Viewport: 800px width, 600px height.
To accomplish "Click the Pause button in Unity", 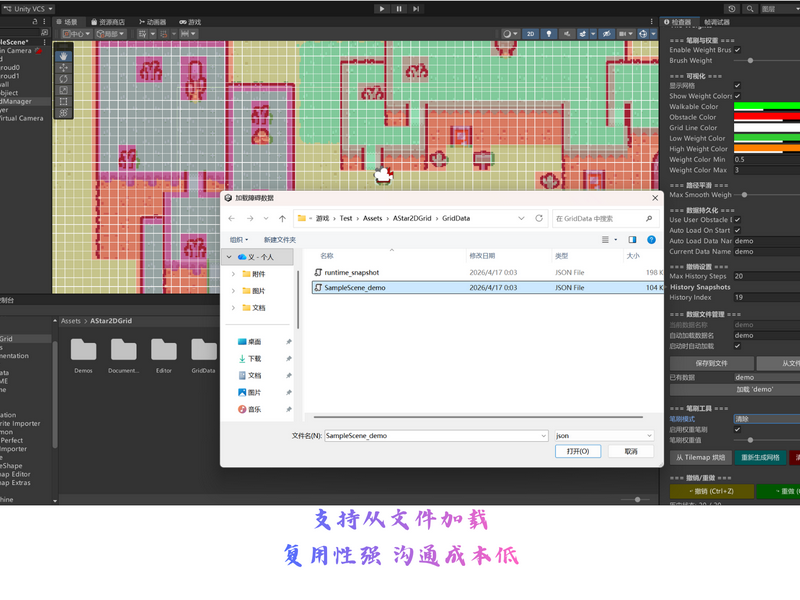I will click(399, 9).
